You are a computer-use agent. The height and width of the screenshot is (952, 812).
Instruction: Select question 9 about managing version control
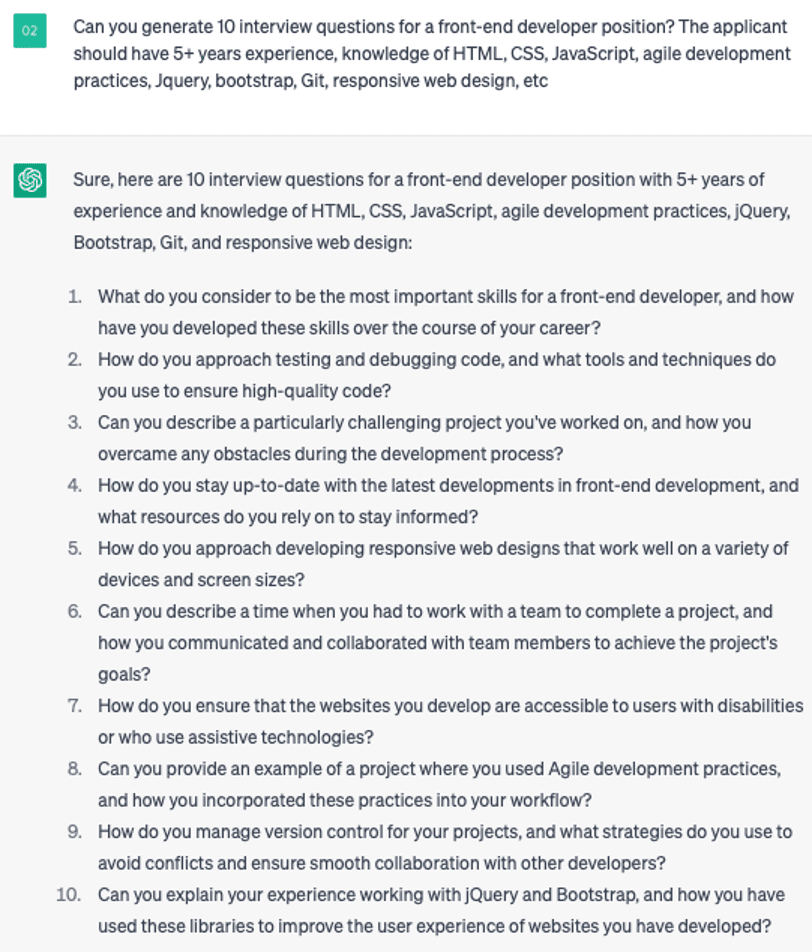coord(444,847)
